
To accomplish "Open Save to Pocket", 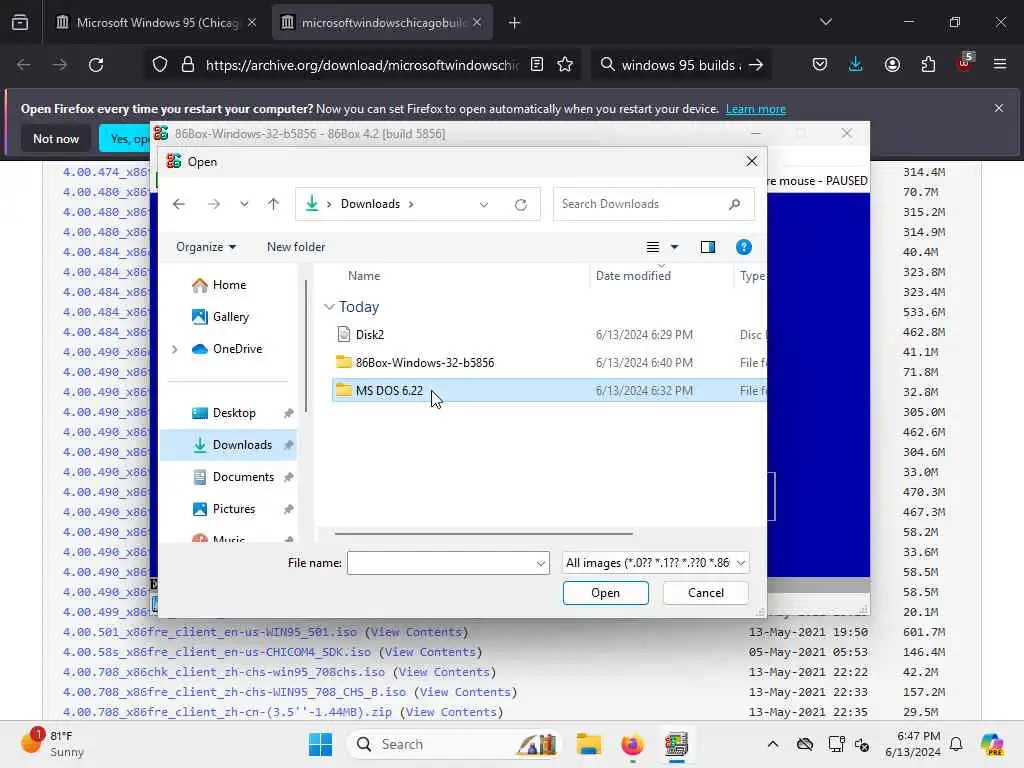I will click(820, 65).
